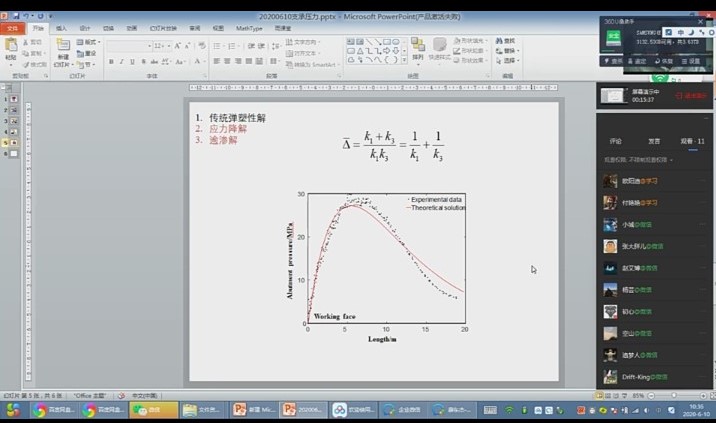The width and height of the screenshot is (716, 423).
Task: Open the slide Layout dropdown
Action: pos(89,42)
